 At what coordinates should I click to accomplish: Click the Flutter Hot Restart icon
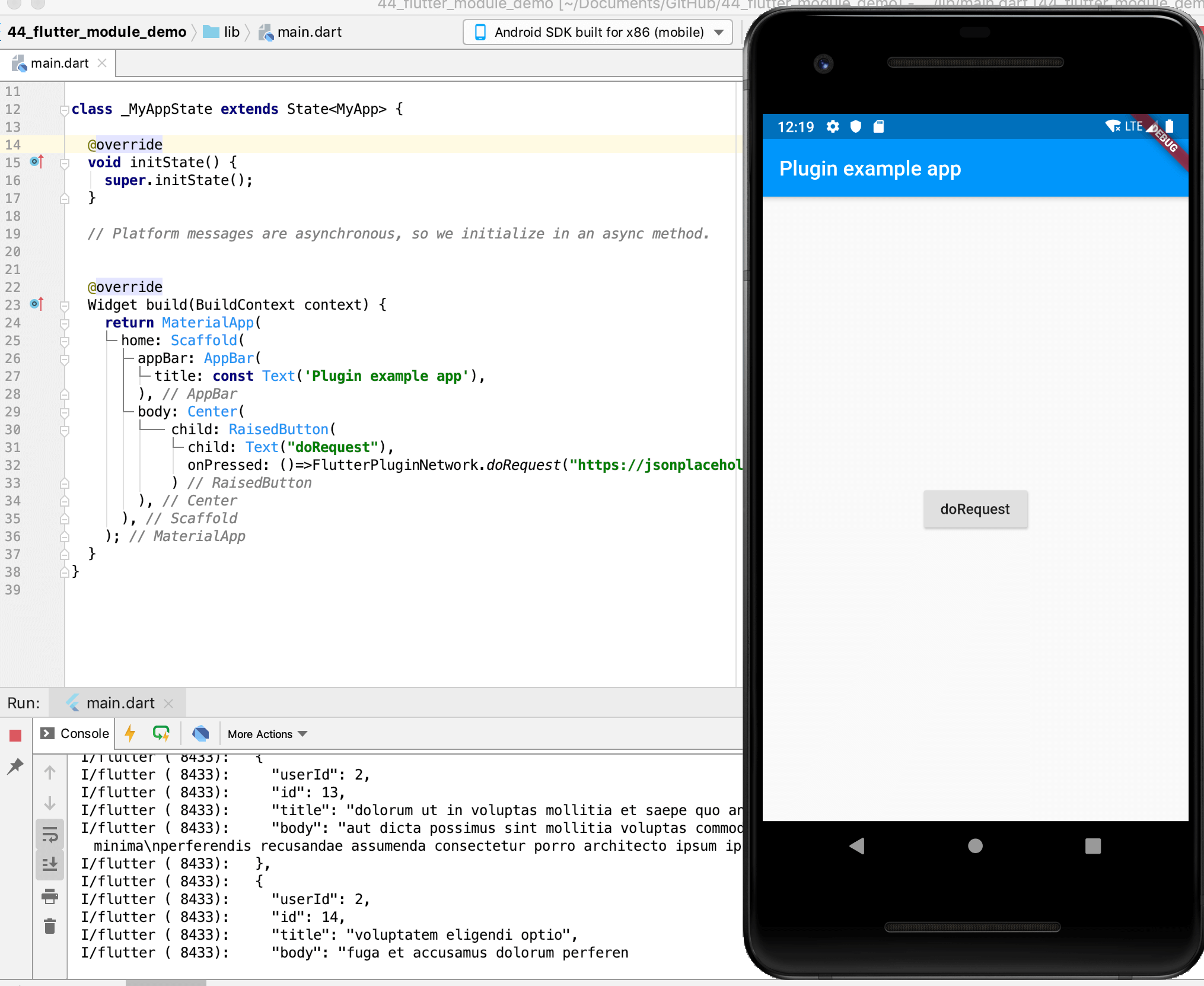click(161, 733)
